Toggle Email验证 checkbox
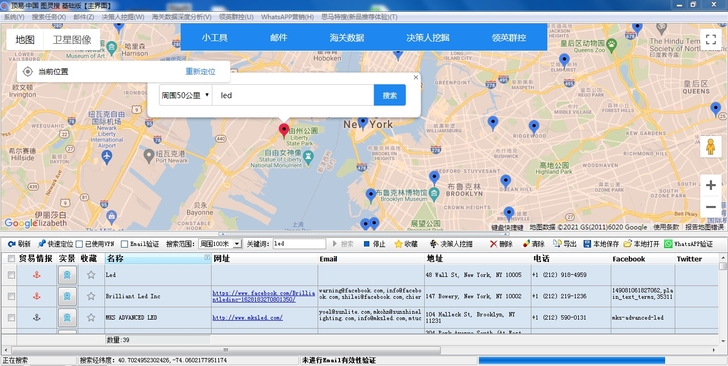The image size is (728, 366). (x=124, y=244)
